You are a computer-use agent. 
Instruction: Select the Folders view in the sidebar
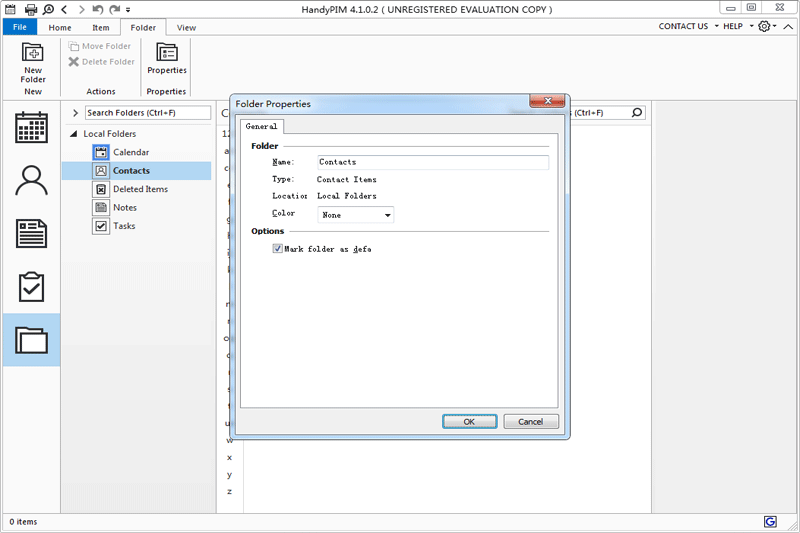pos(31,340)
